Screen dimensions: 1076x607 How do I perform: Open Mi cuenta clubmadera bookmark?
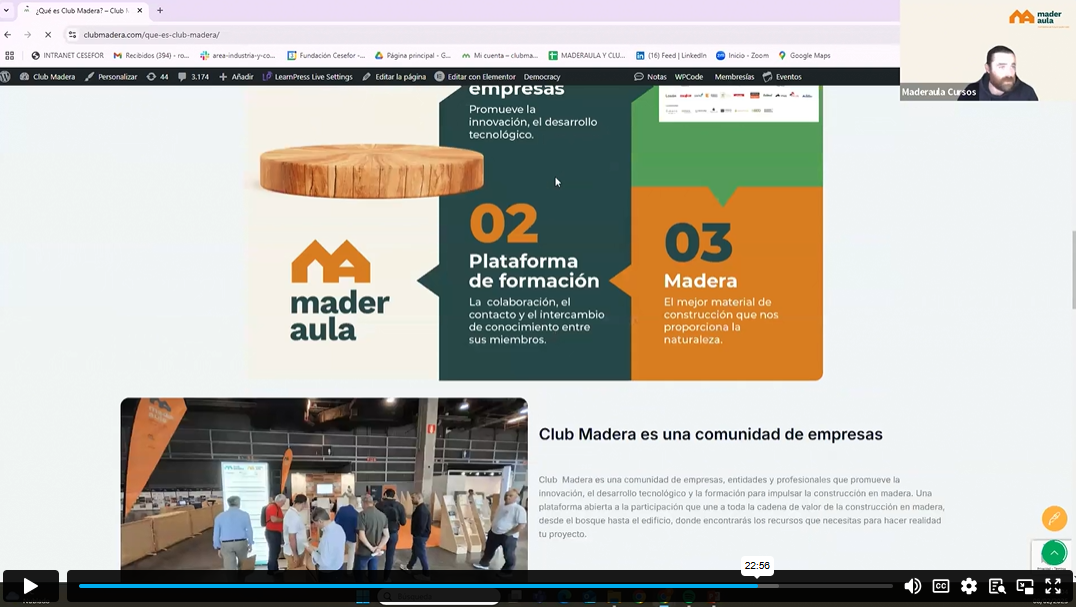(500, 56)
